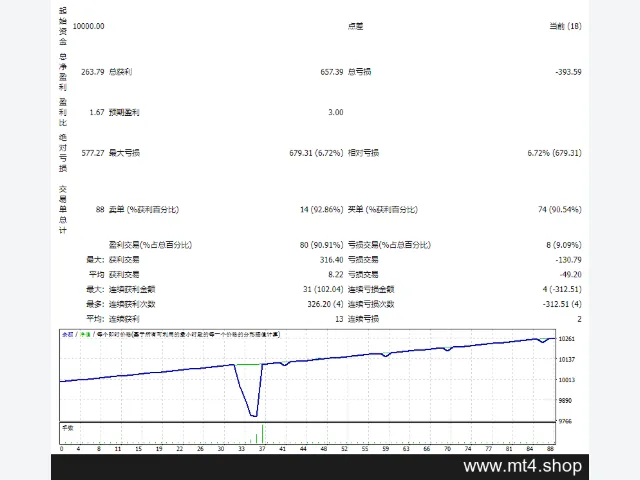Click the 总亏损 gross loss label

[x=359, y=72]
